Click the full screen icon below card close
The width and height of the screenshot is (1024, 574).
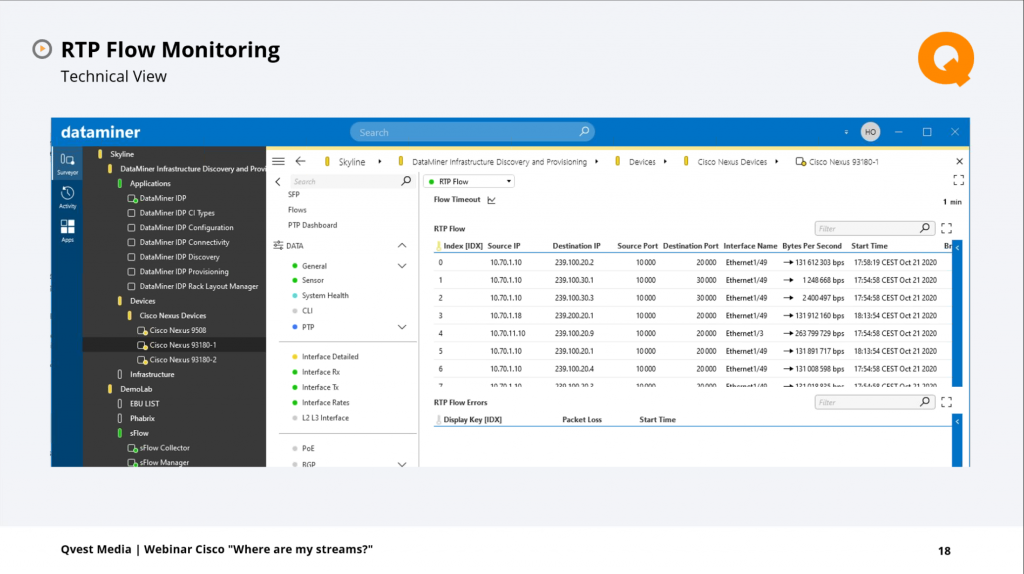[x=958, y=180]
